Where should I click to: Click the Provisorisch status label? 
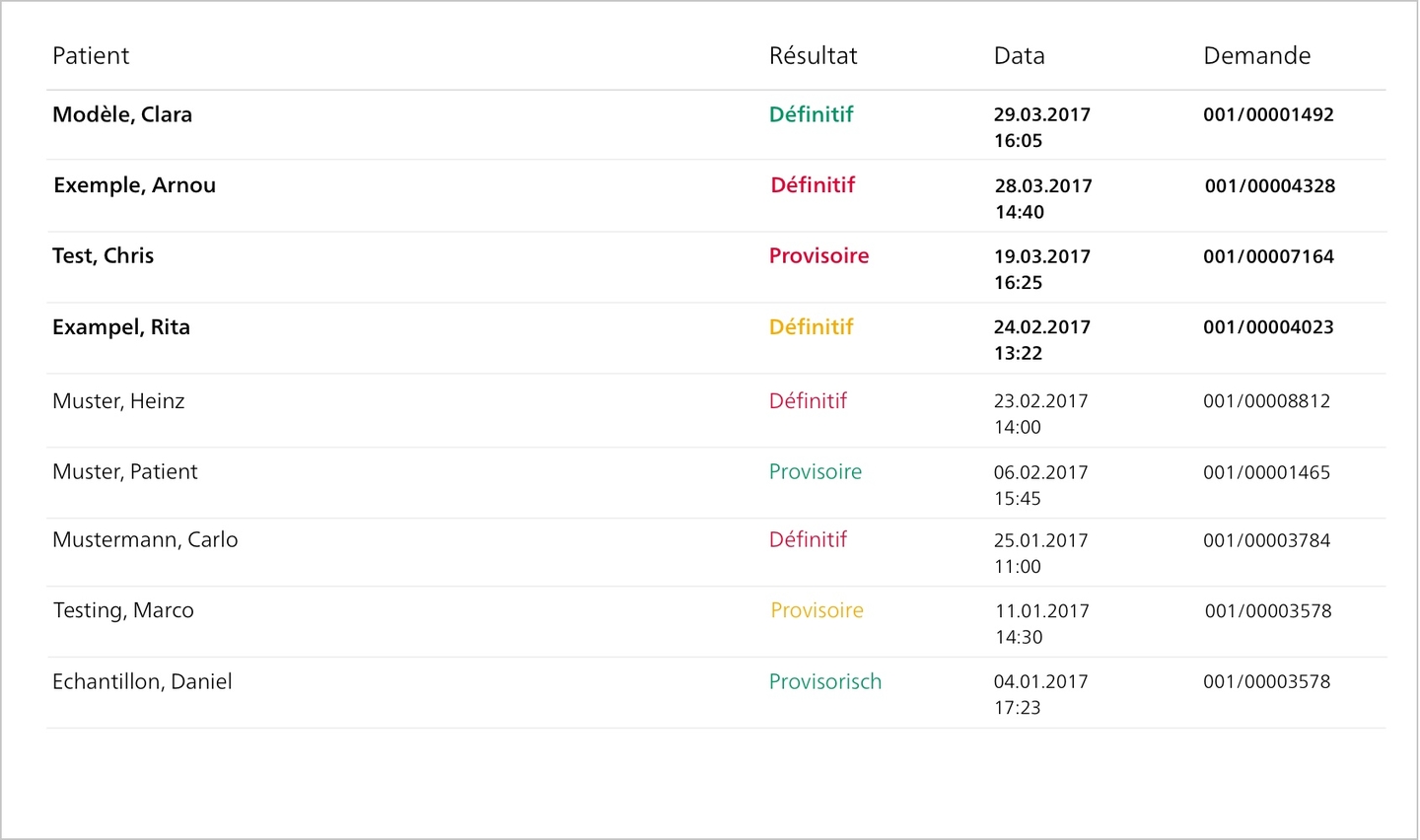[825, 682]
